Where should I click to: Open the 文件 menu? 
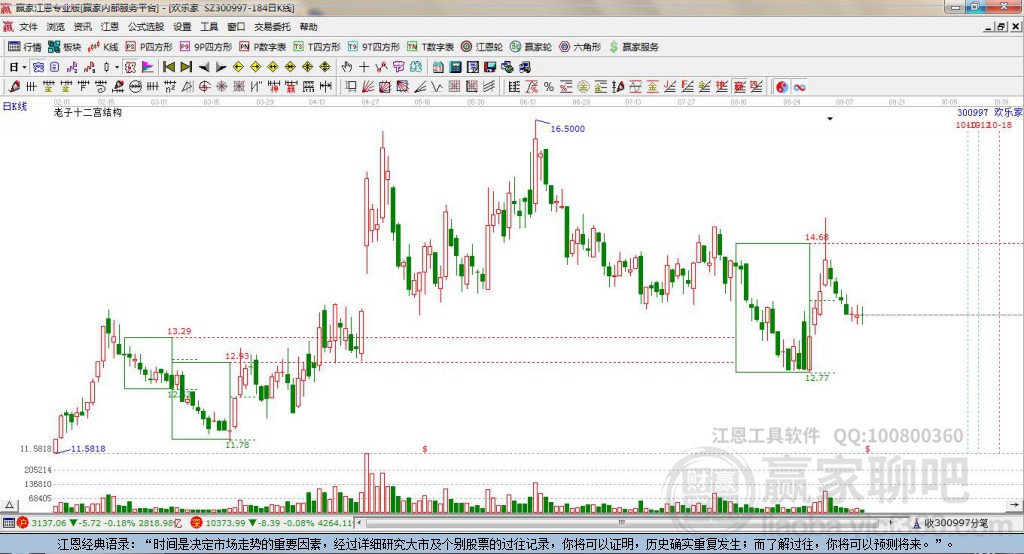point(28,27)
